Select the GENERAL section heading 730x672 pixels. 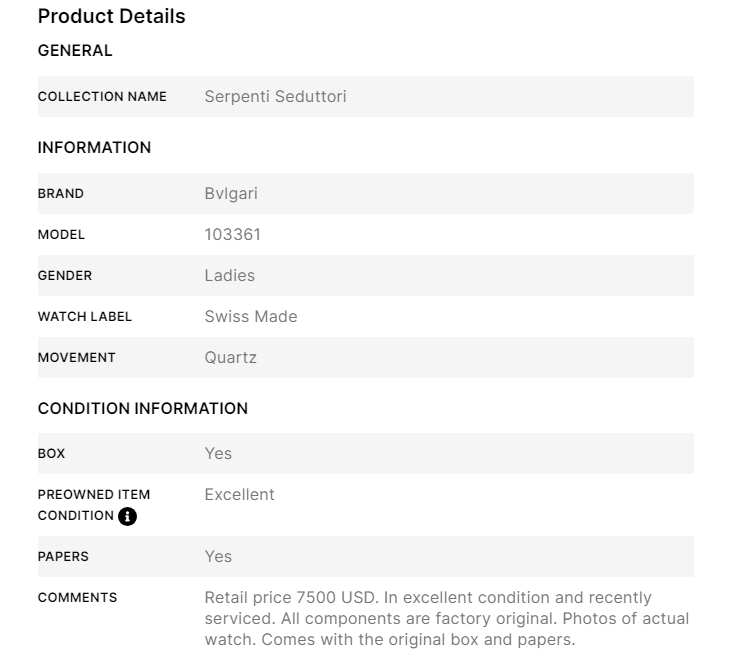coord(75,51)
